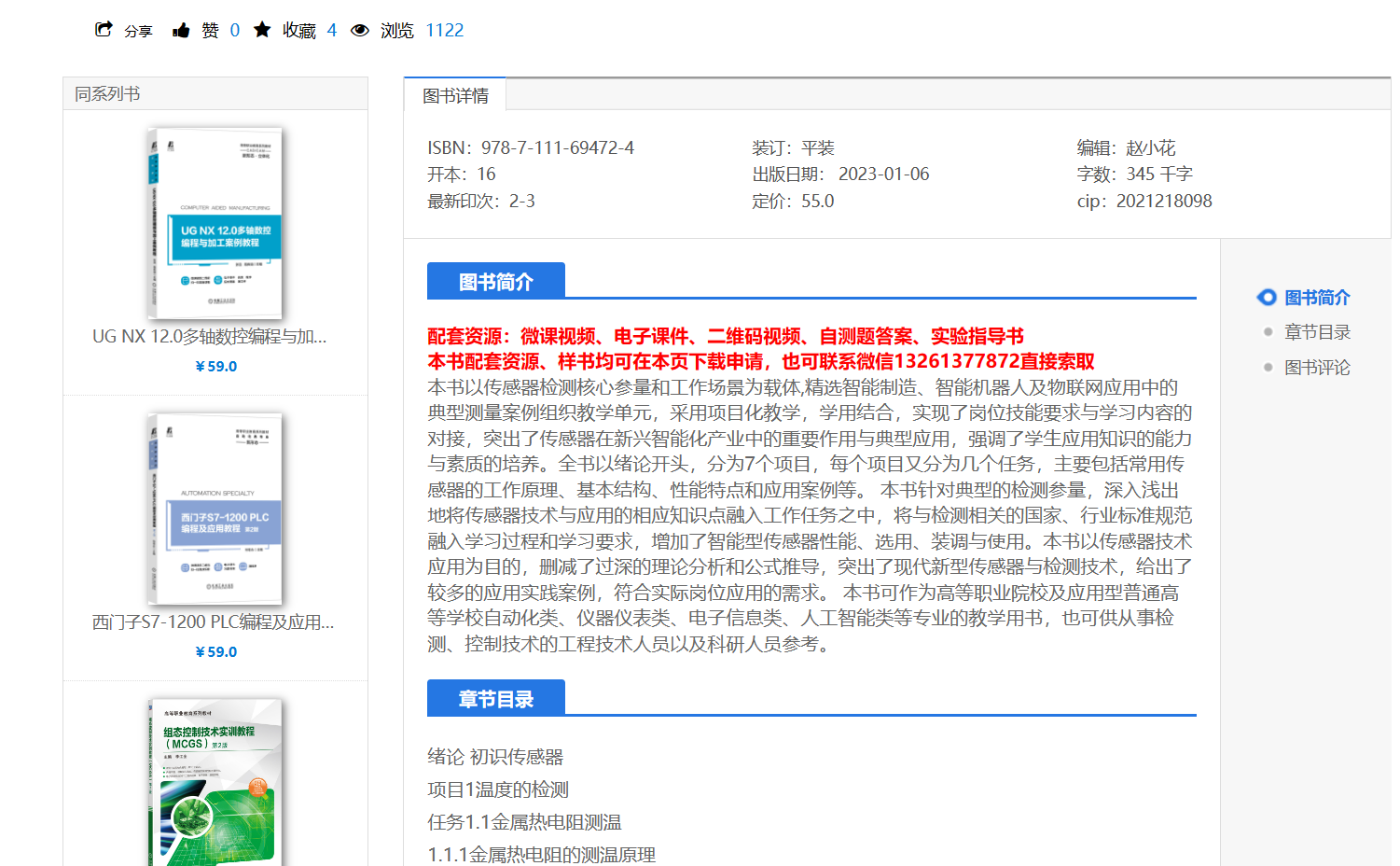Click the 开本 16 text
Image resolution: width=1400 pixels, height=866 pixels.
[x=462, y=175]
